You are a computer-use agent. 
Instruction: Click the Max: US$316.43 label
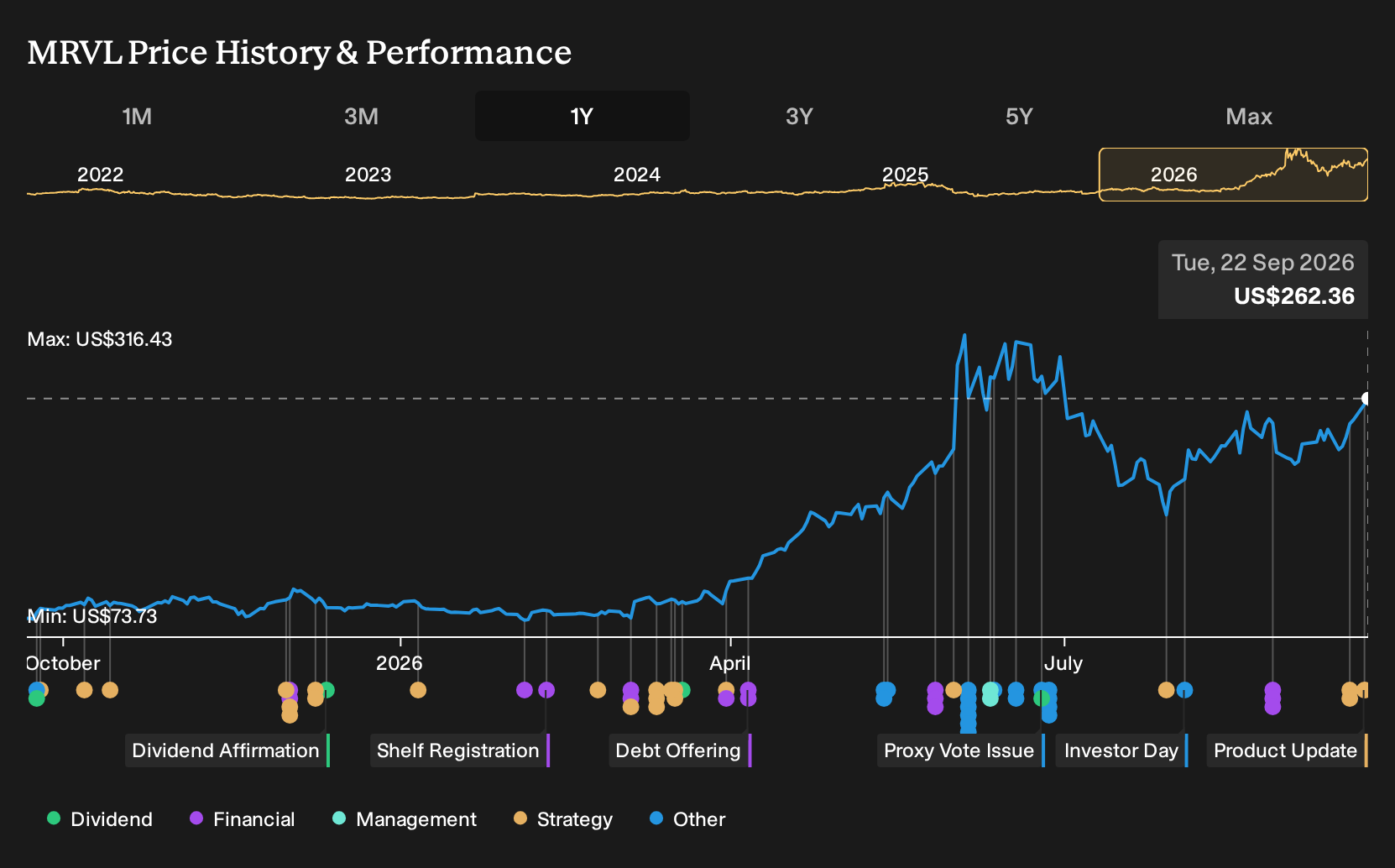(100, 339)
